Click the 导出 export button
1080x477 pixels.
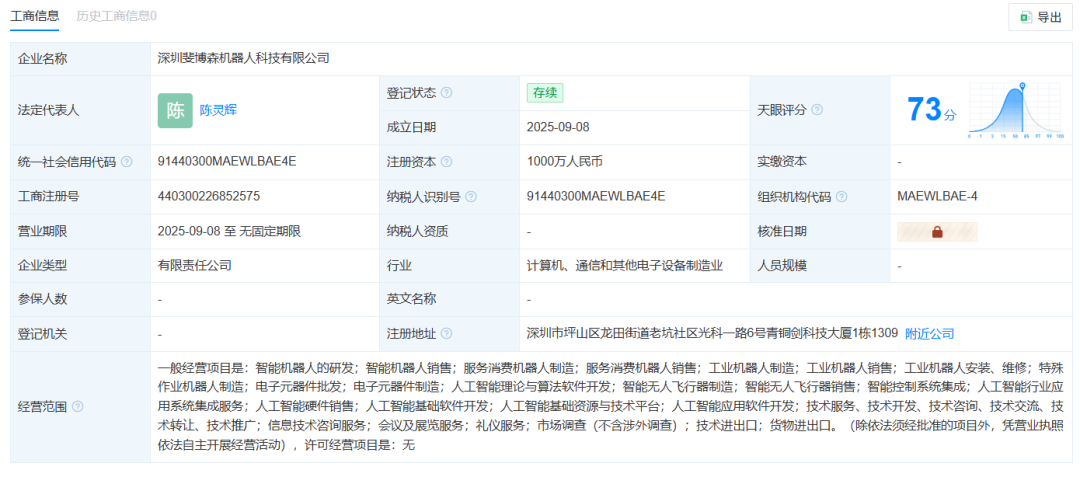[x=1040, y=17]
